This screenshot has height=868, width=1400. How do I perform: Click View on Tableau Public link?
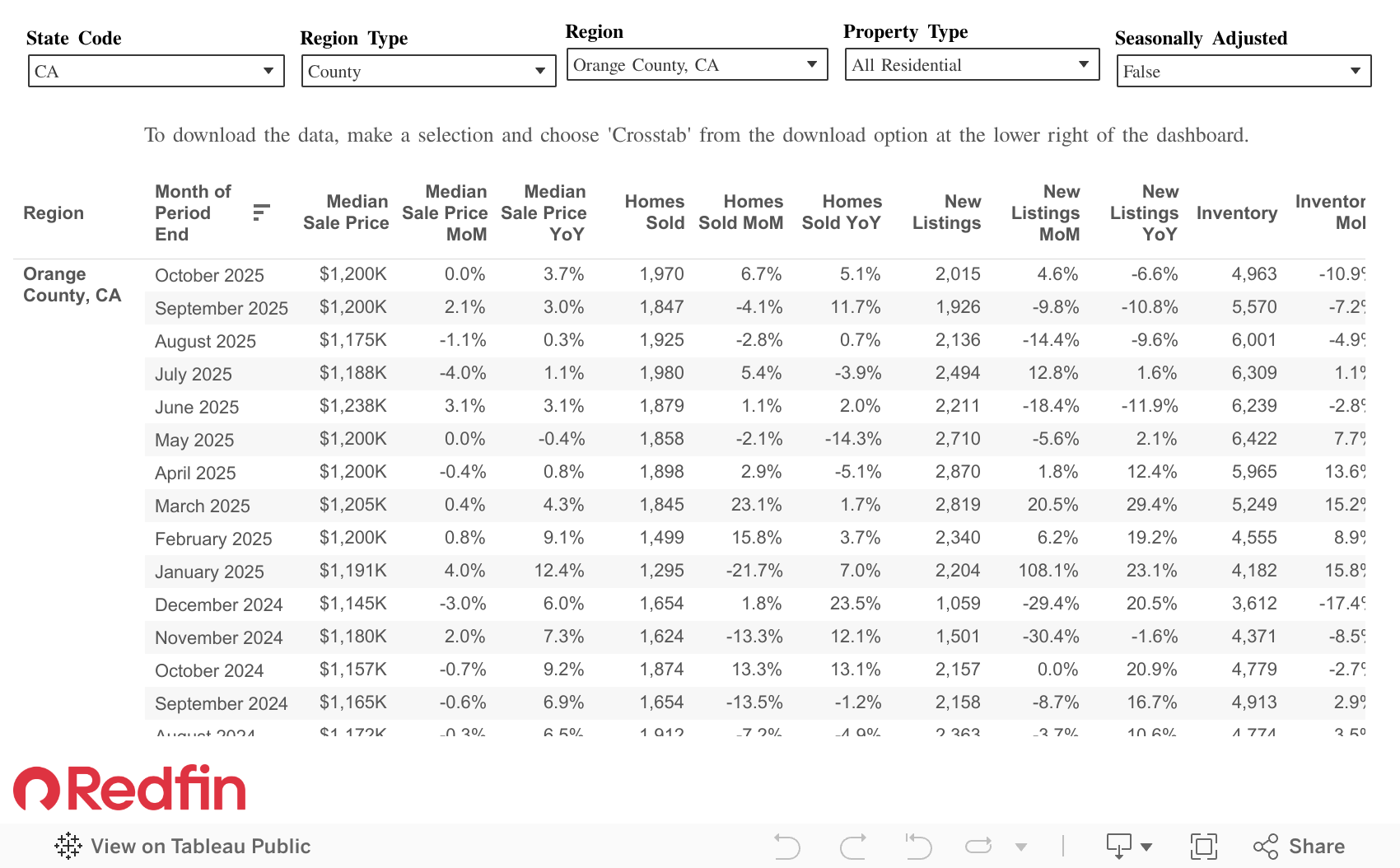[x=184, y=846]
